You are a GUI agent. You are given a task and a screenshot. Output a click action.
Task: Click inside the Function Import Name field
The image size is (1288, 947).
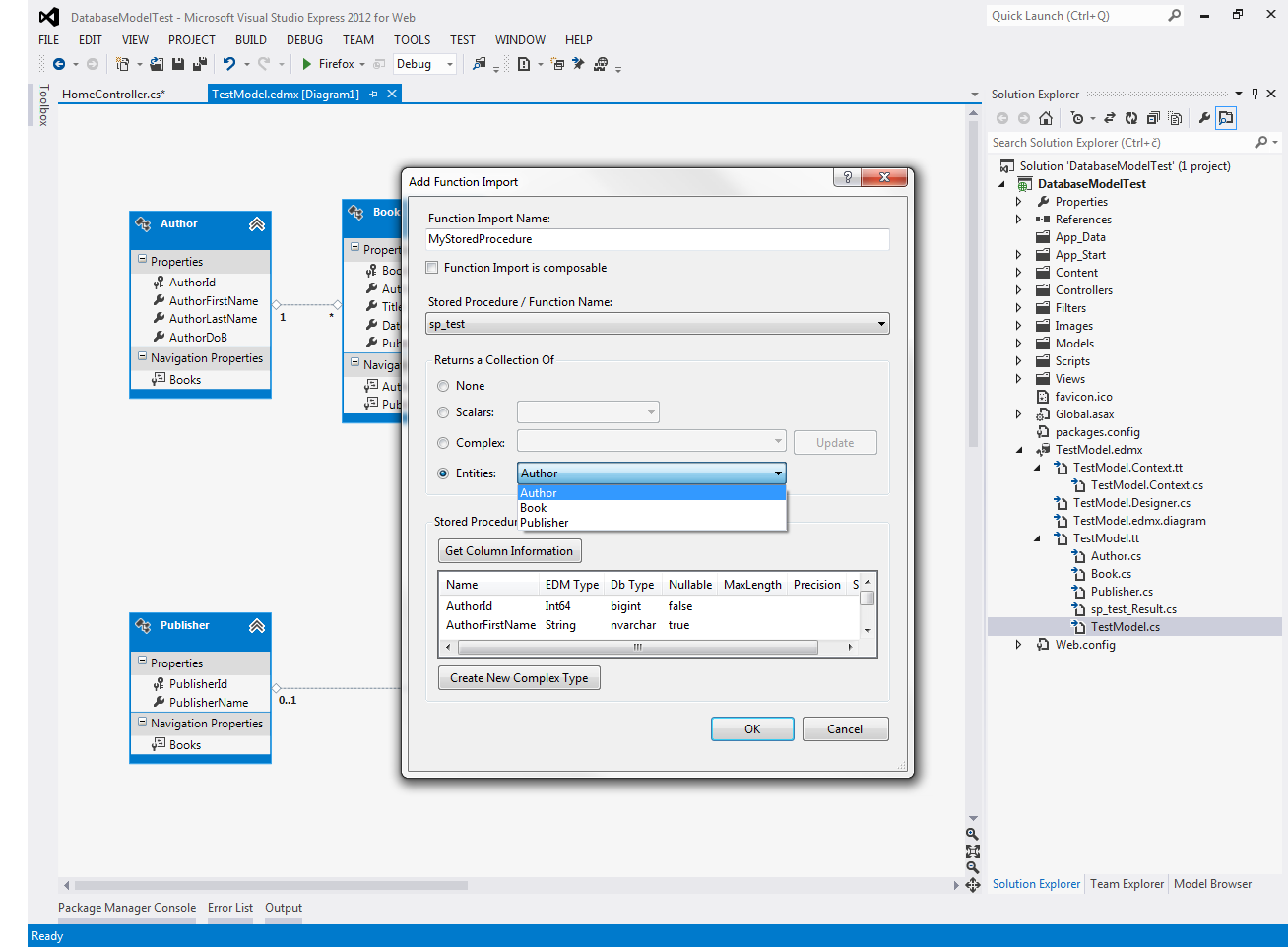[x=658, y=239]
